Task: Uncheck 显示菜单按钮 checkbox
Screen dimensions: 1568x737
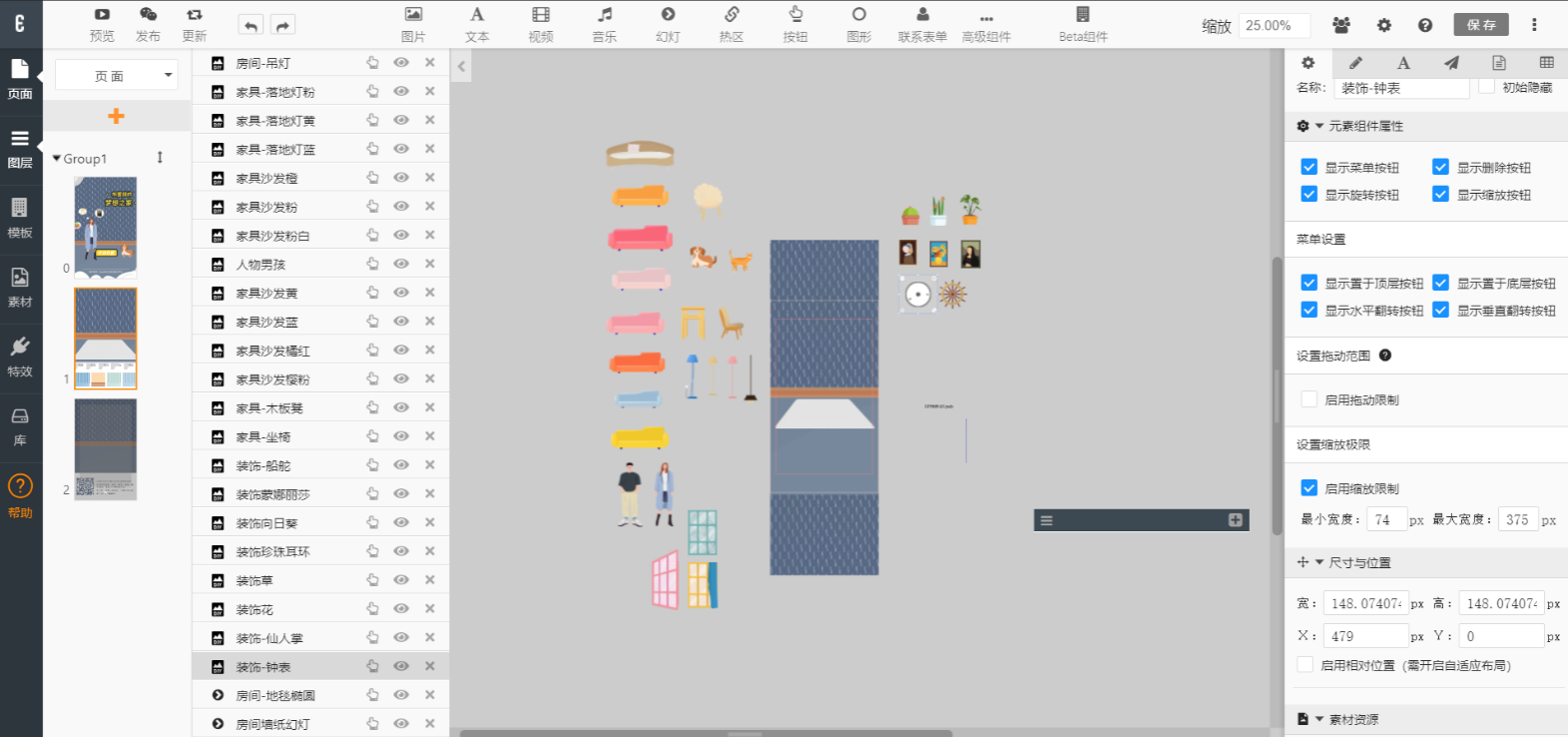Action: 1309,167
